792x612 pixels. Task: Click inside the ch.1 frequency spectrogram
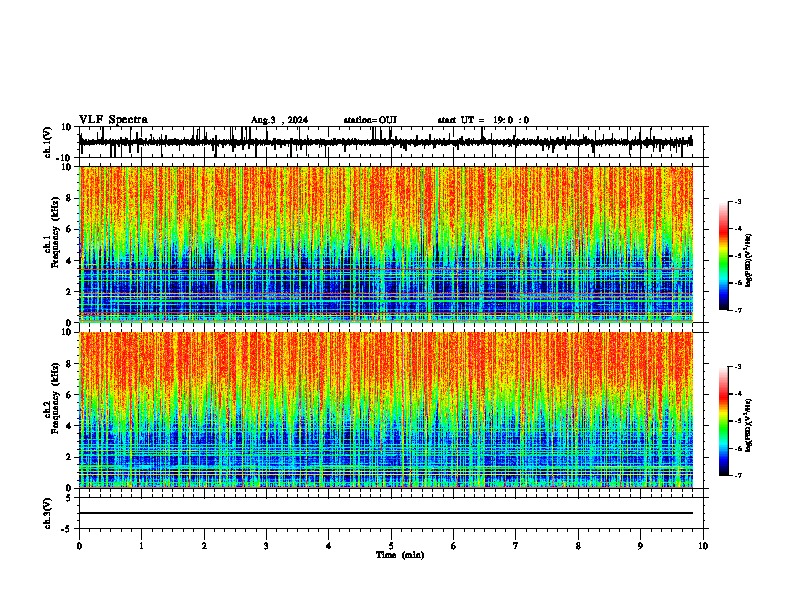tap(386, 244)
